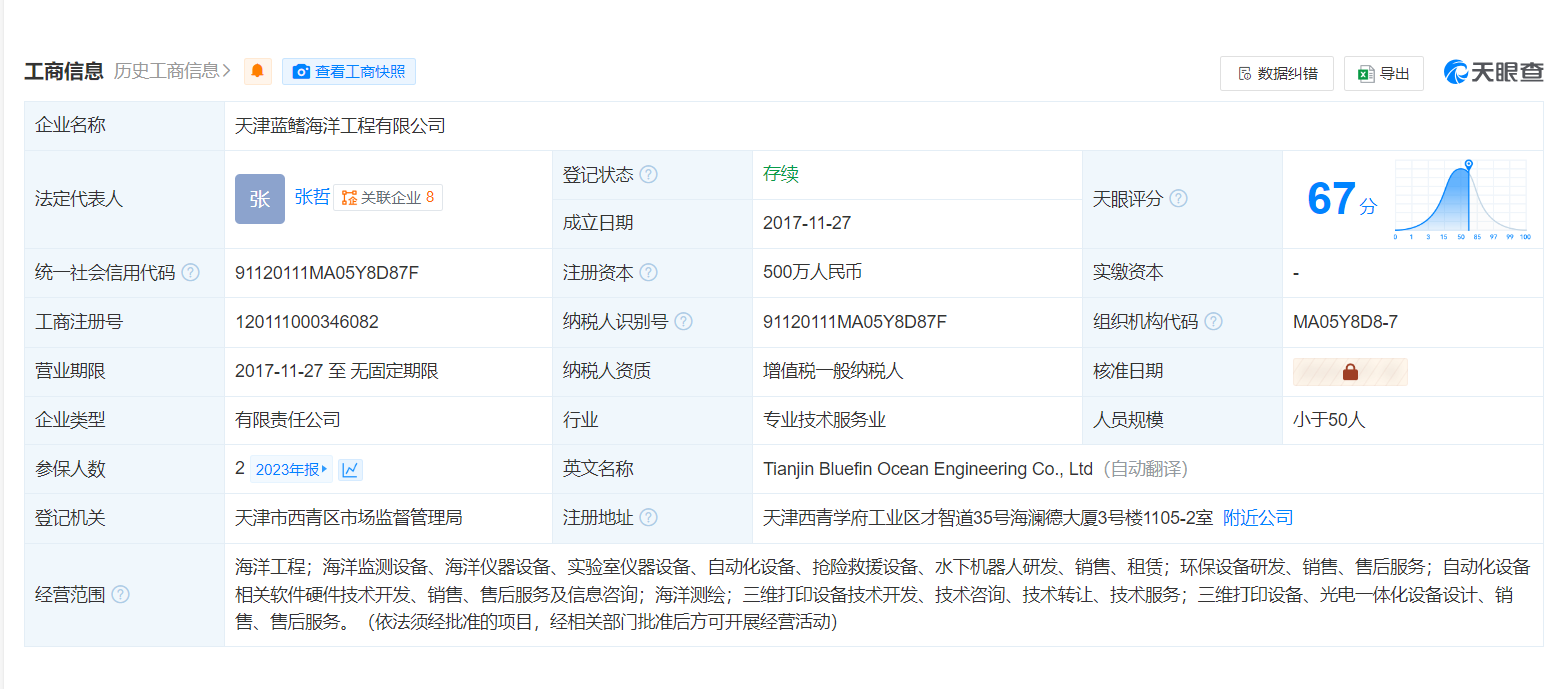Open 查看工商快照 snapshot button
1561x689 pixels.
click(349, 71)
